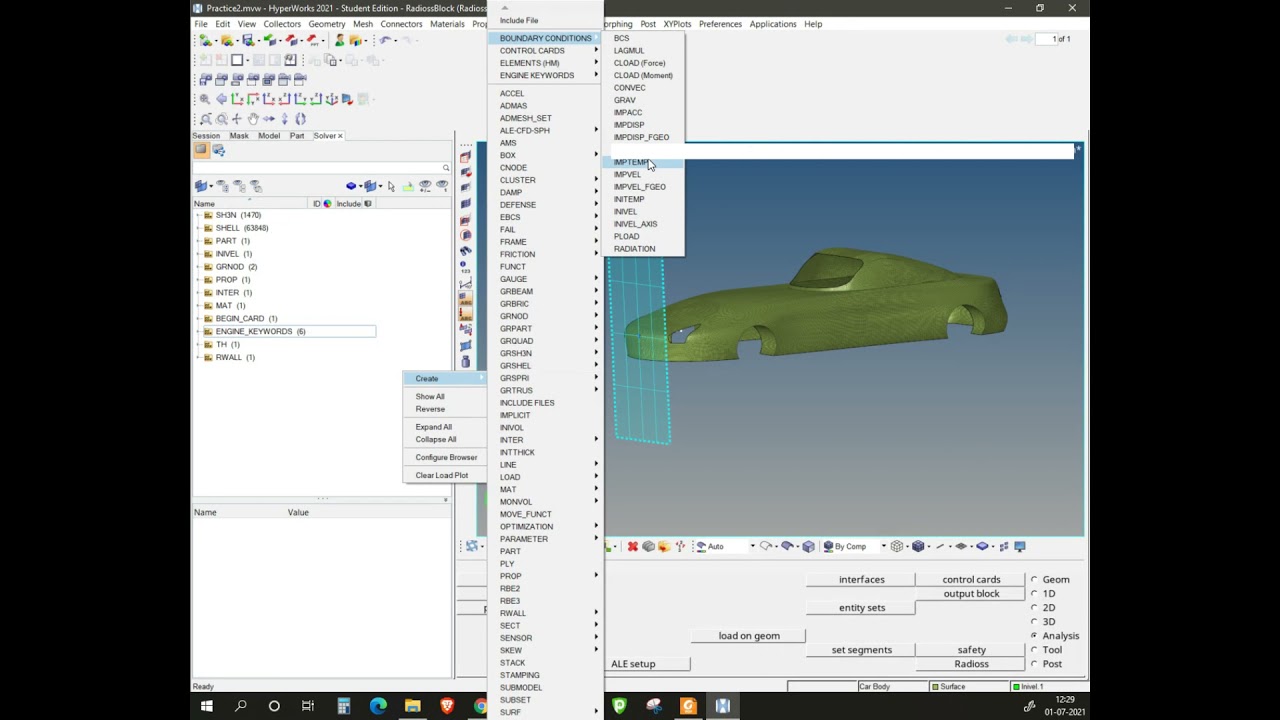Click the monitor icon on display toolbar

click(1020, 546)
